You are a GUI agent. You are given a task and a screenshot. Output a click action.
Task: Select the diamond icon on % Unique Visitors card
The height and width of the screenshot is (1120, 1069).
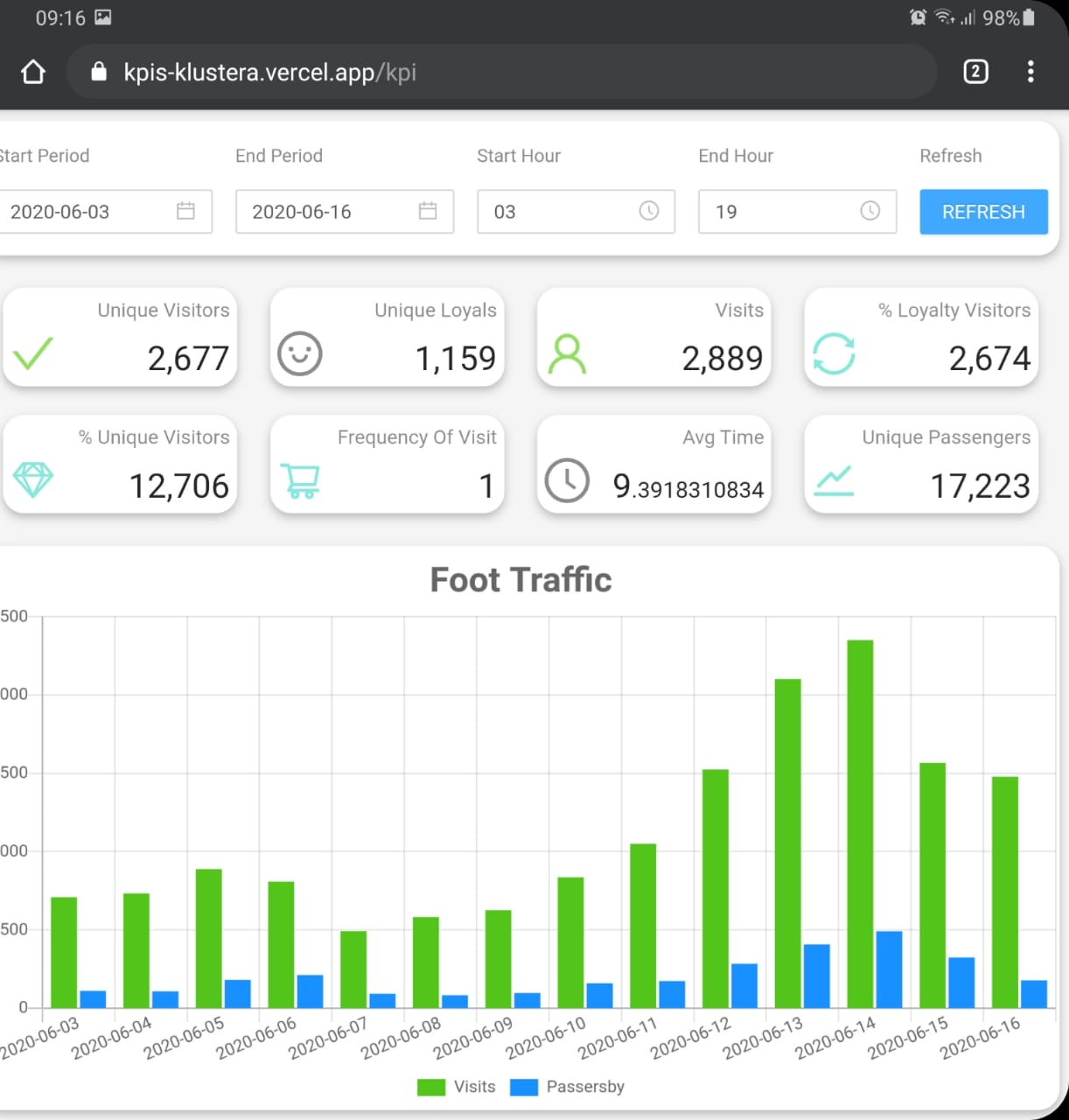click(33, 481)
